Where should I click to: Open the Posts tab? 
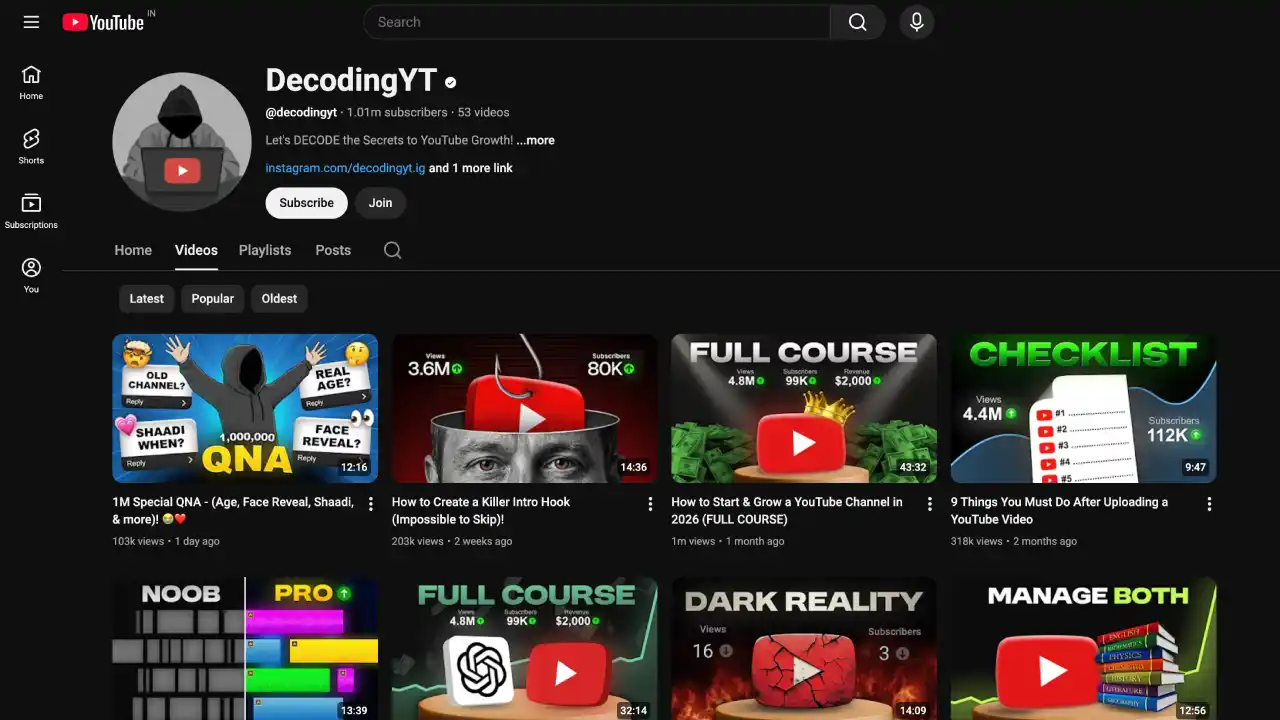333,250
